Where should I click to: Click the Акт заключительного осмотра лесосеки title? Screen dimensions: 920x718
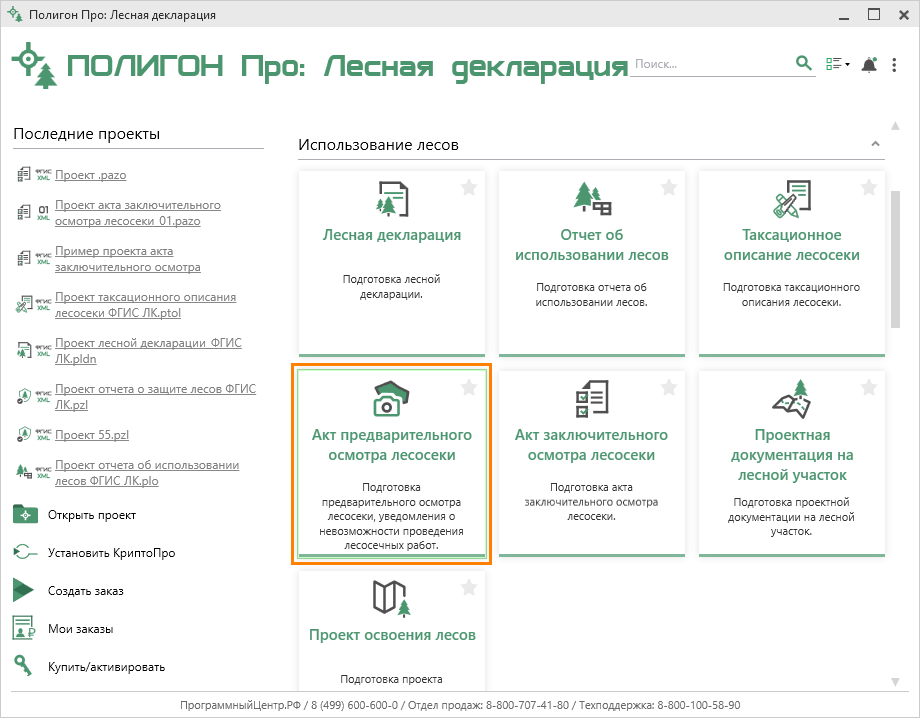pos(591,445)
